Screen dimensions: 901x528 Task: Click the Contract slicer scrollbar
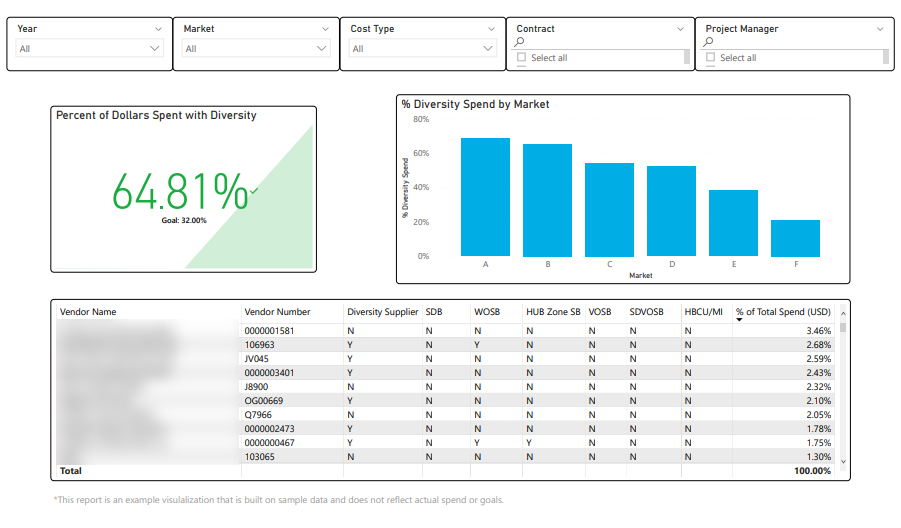[x=686, y=57]
